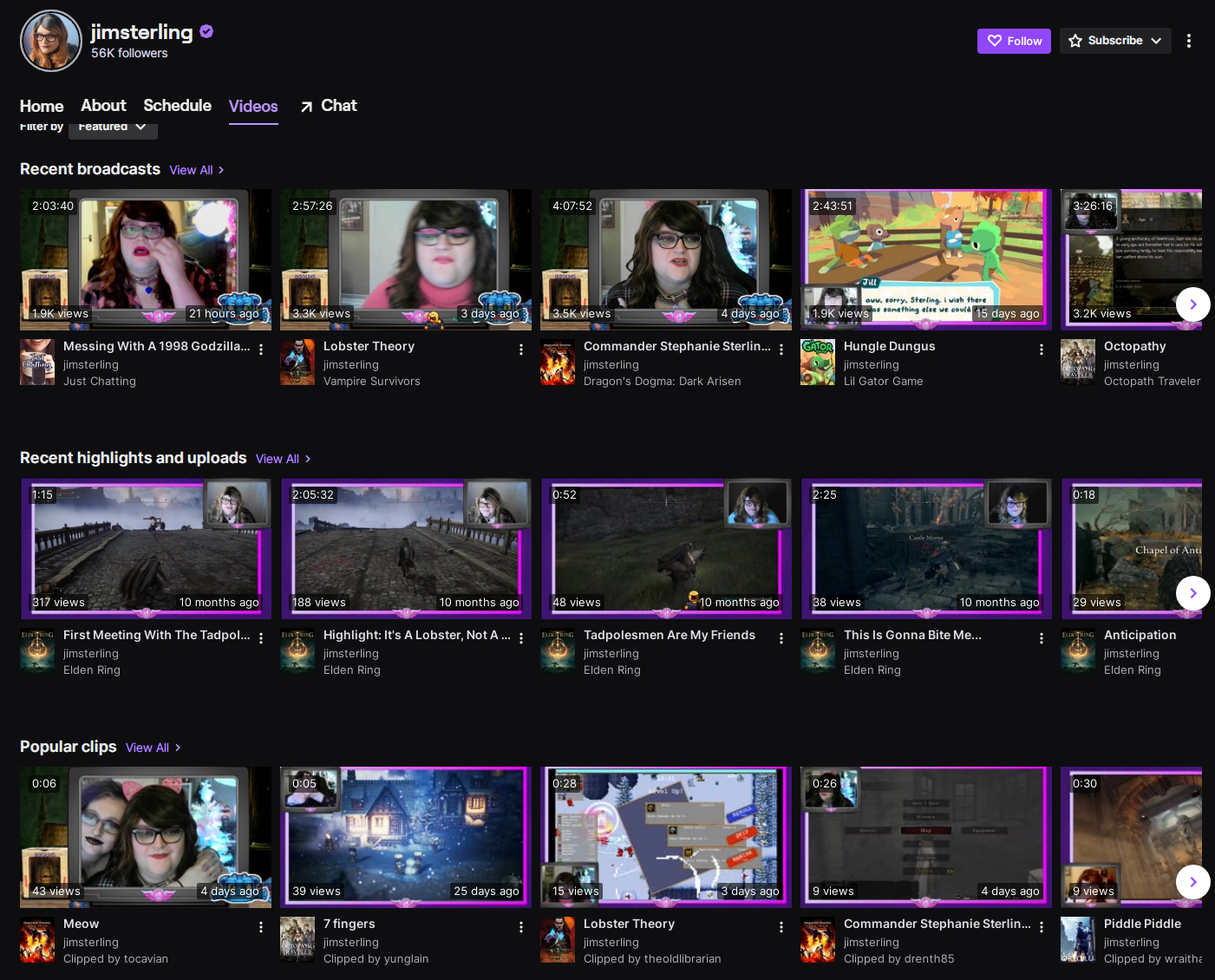Image resolution: width=1215 pixels, height=980 pixels.
Task: Show next highlights and uploads with arrow
Action: [x=1193, y=593]
